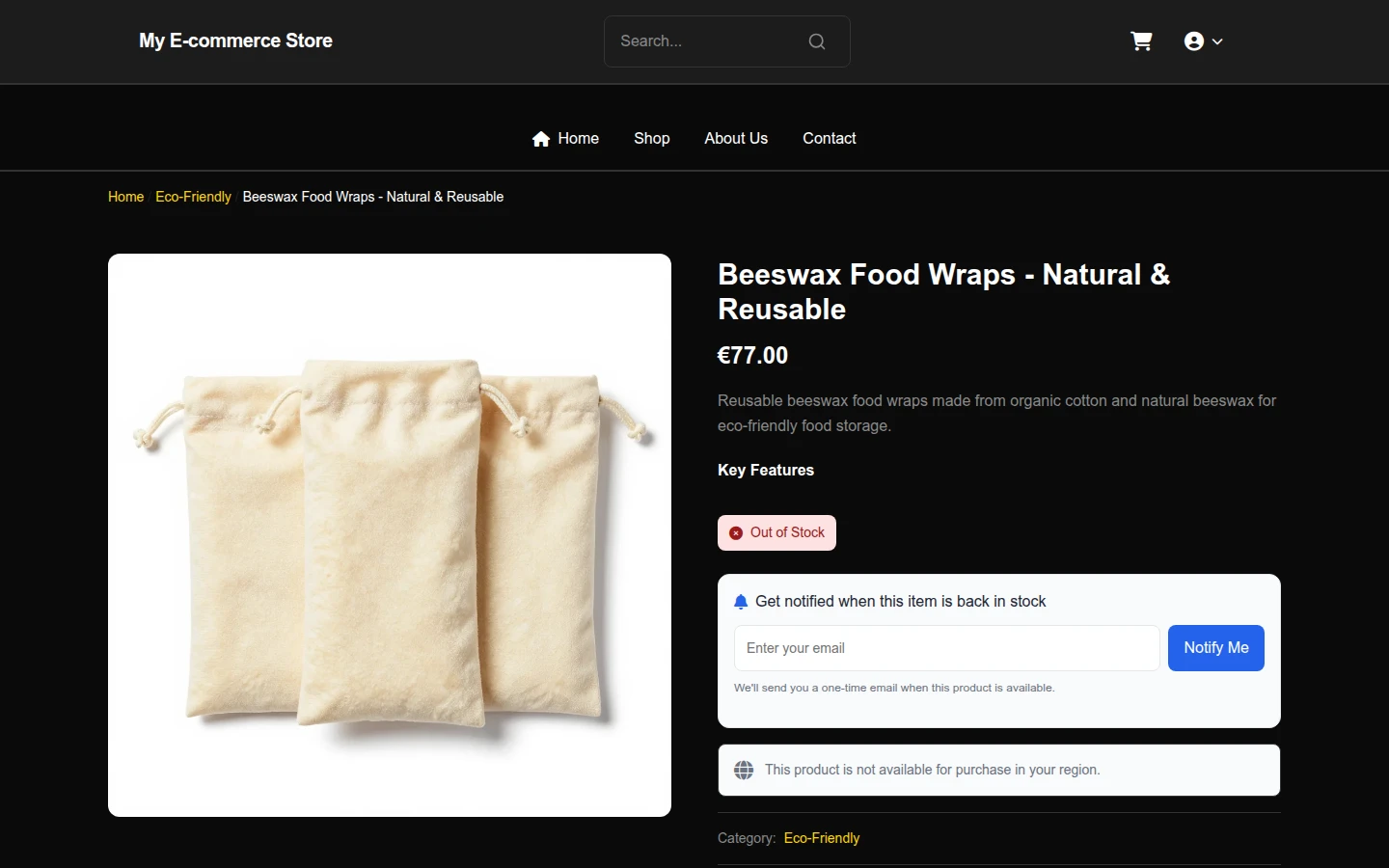Click the search magnifier icon
The height and width of the screenshot is (868, 1389).
[x=817, y=41]
